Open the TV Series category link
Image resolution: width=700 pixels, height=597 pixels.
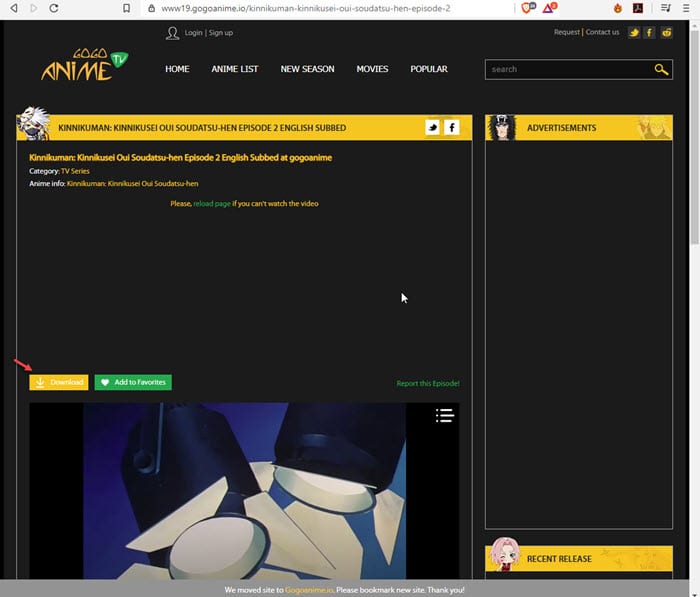click(x=75, y=171)
